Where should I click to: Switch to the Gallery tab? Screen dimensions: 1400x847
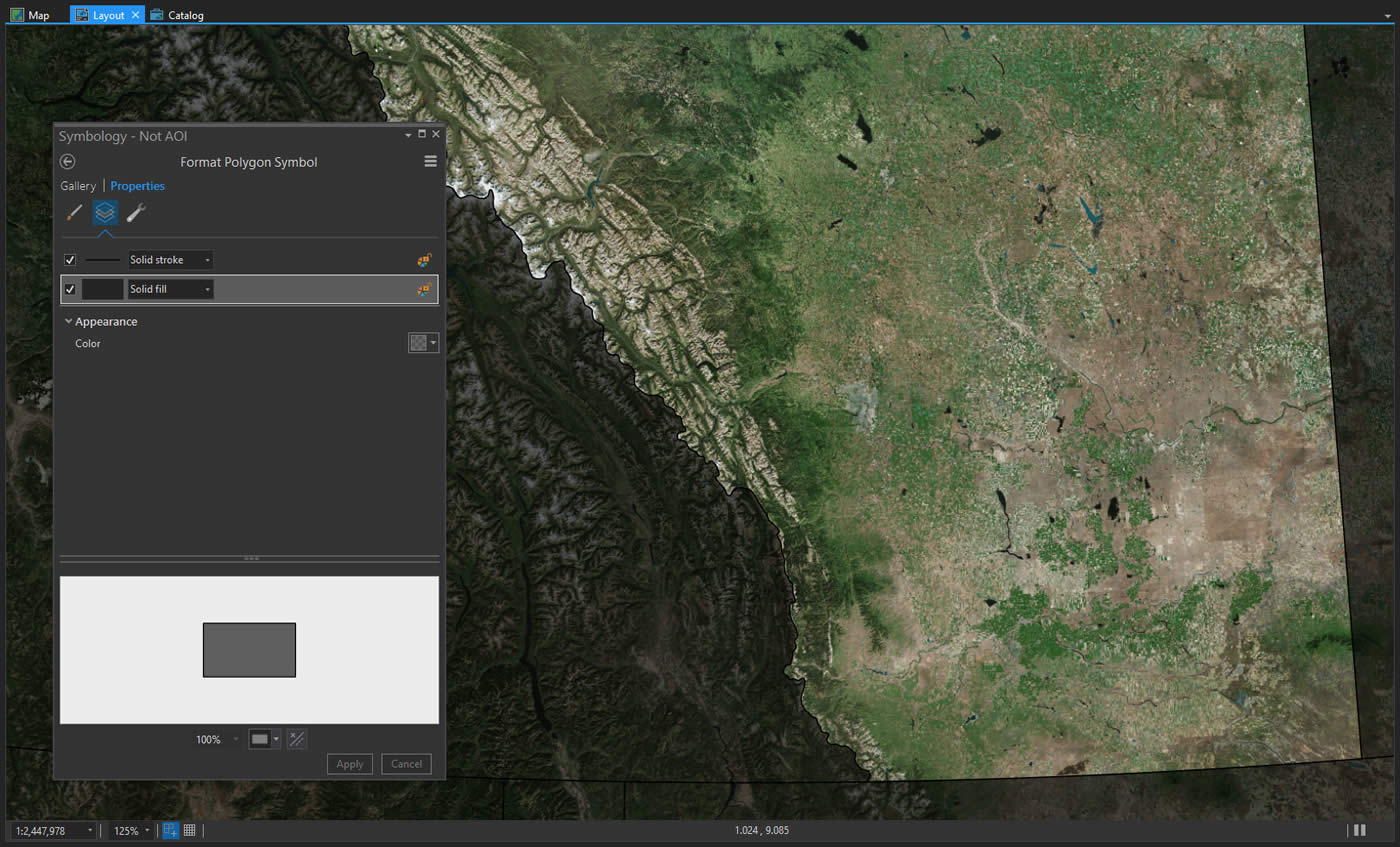coord(78,186)
